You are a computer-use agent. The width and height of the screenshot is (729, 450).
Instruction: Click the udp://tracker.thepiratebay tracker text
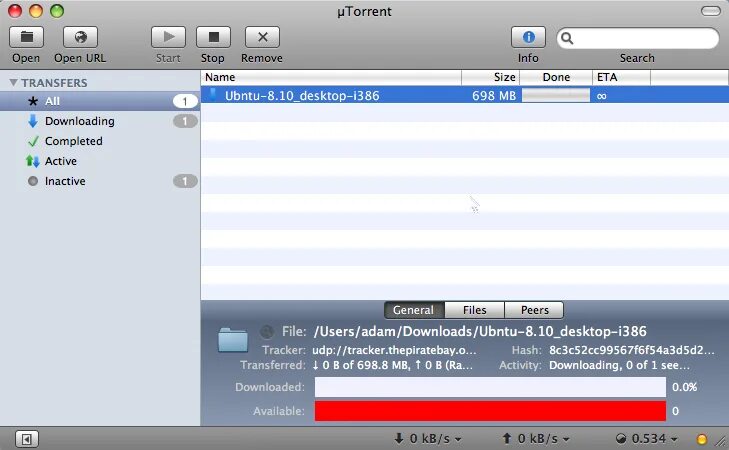(x=394, y=350)
